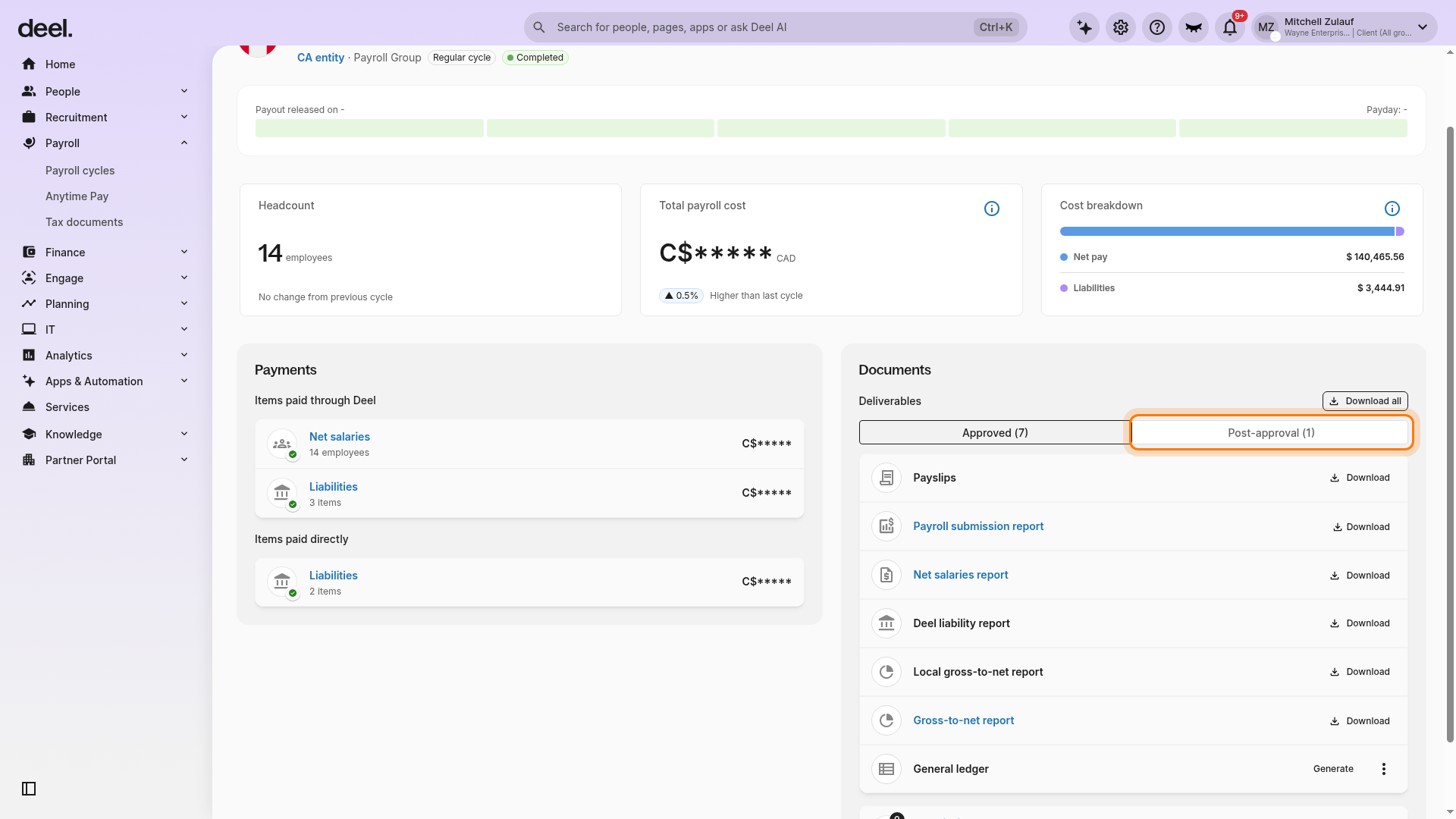Click info icon on Cost breakdown
The width and height of the screenshot is (1456, 819).
click(x=1392, y=209)
